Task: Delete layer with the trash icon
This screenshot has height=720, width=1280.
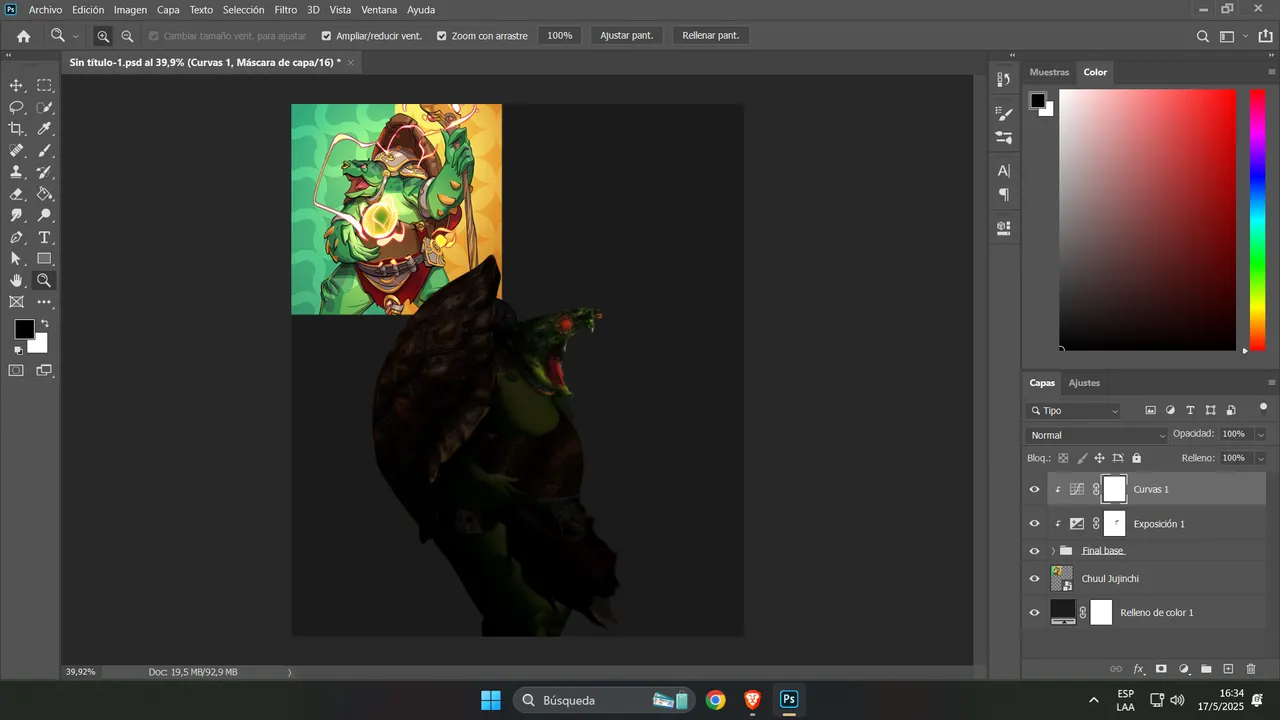Action: 1251,669
